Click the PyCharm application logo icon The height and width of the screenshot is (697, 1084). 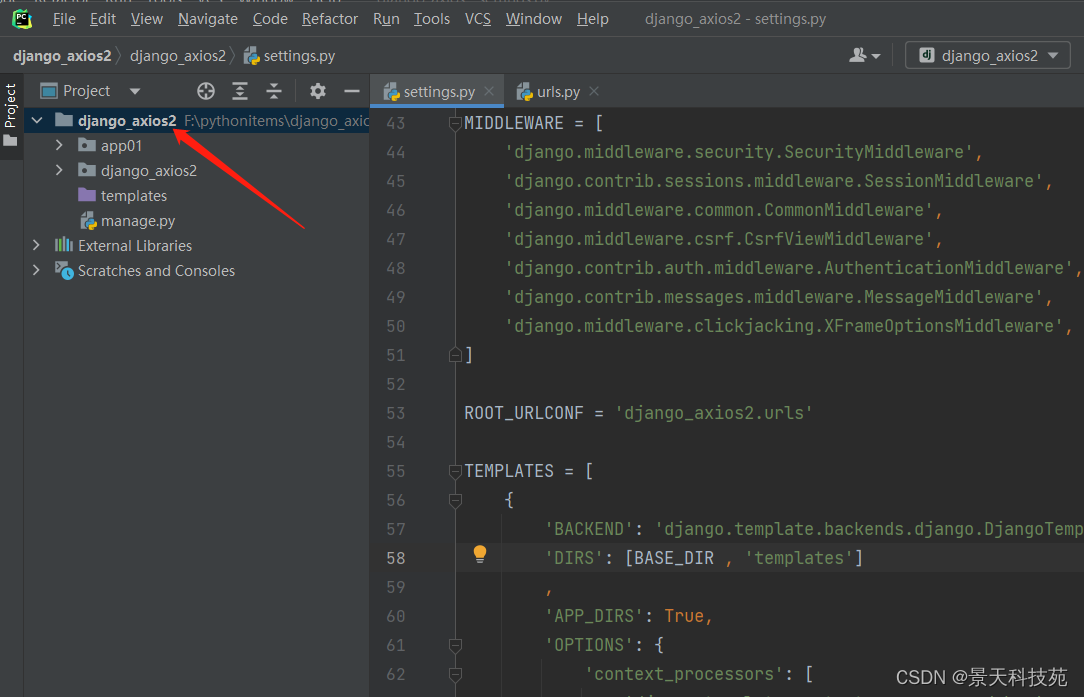click(22, 19)
